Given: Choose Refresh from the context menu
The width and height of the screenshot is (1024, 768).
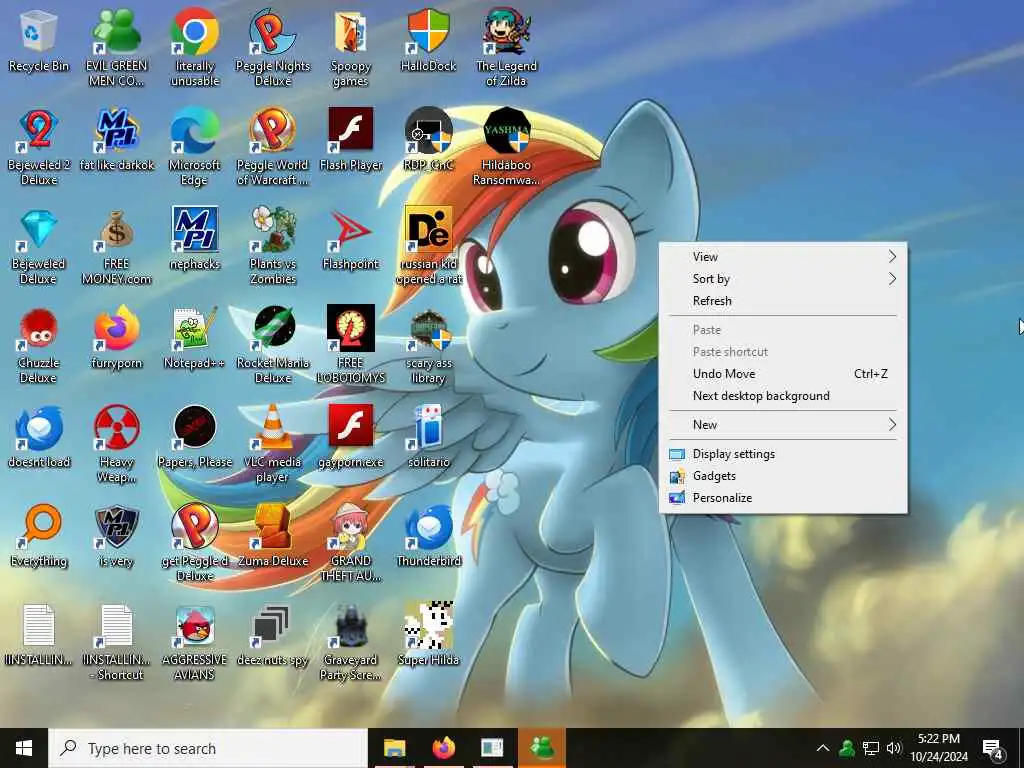Looking at the screenshot, I should point(782,301).
